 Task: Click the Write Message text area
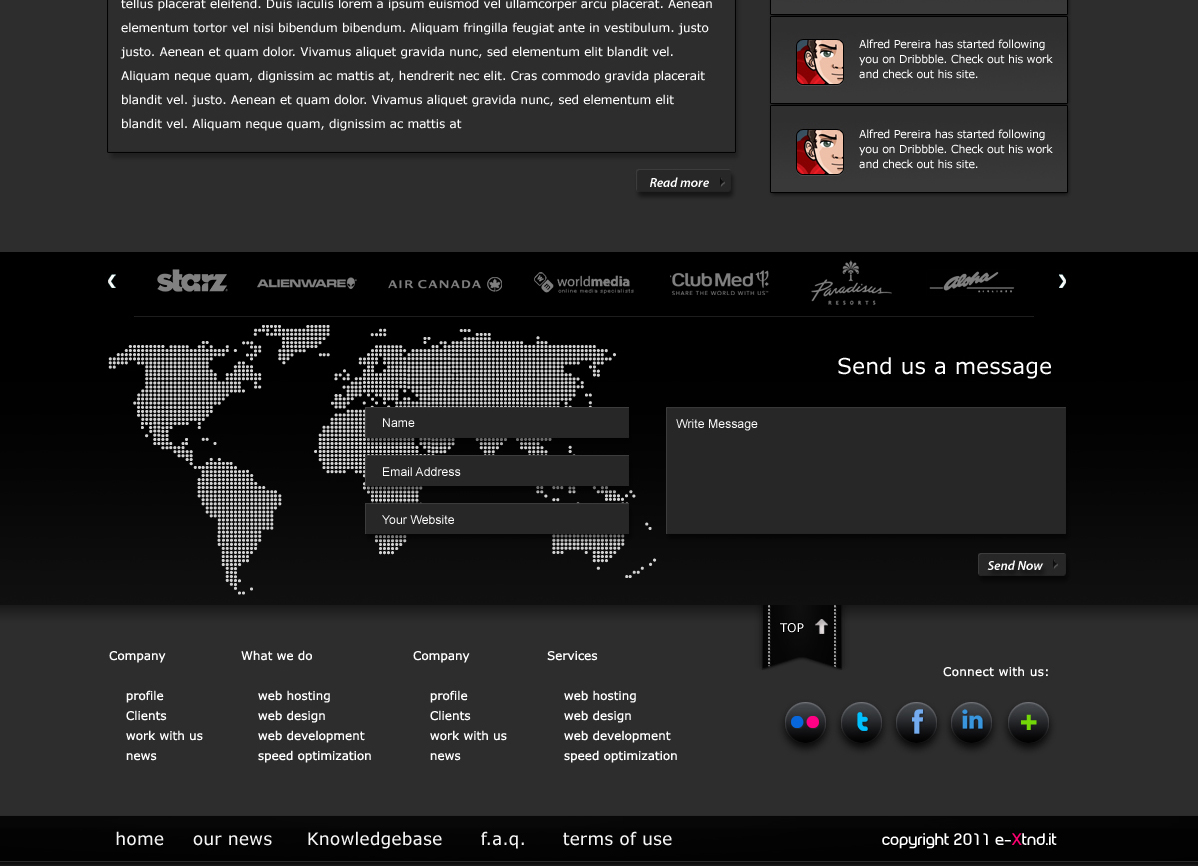tap(865, 470)
